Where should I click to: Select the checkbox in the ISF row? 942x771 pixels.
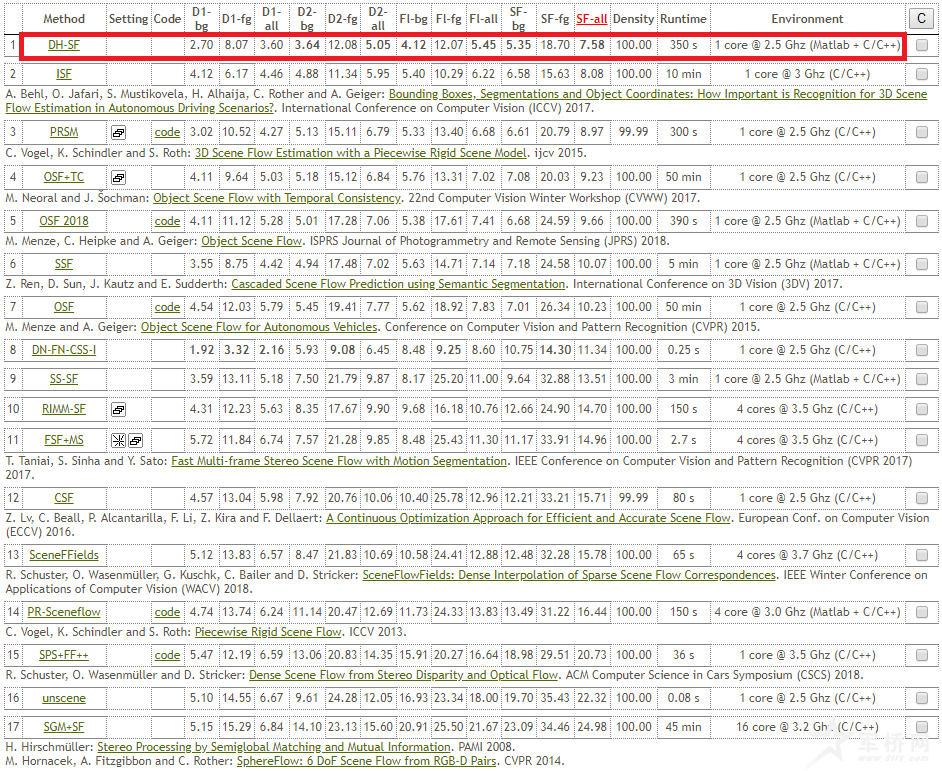[921, 74]
